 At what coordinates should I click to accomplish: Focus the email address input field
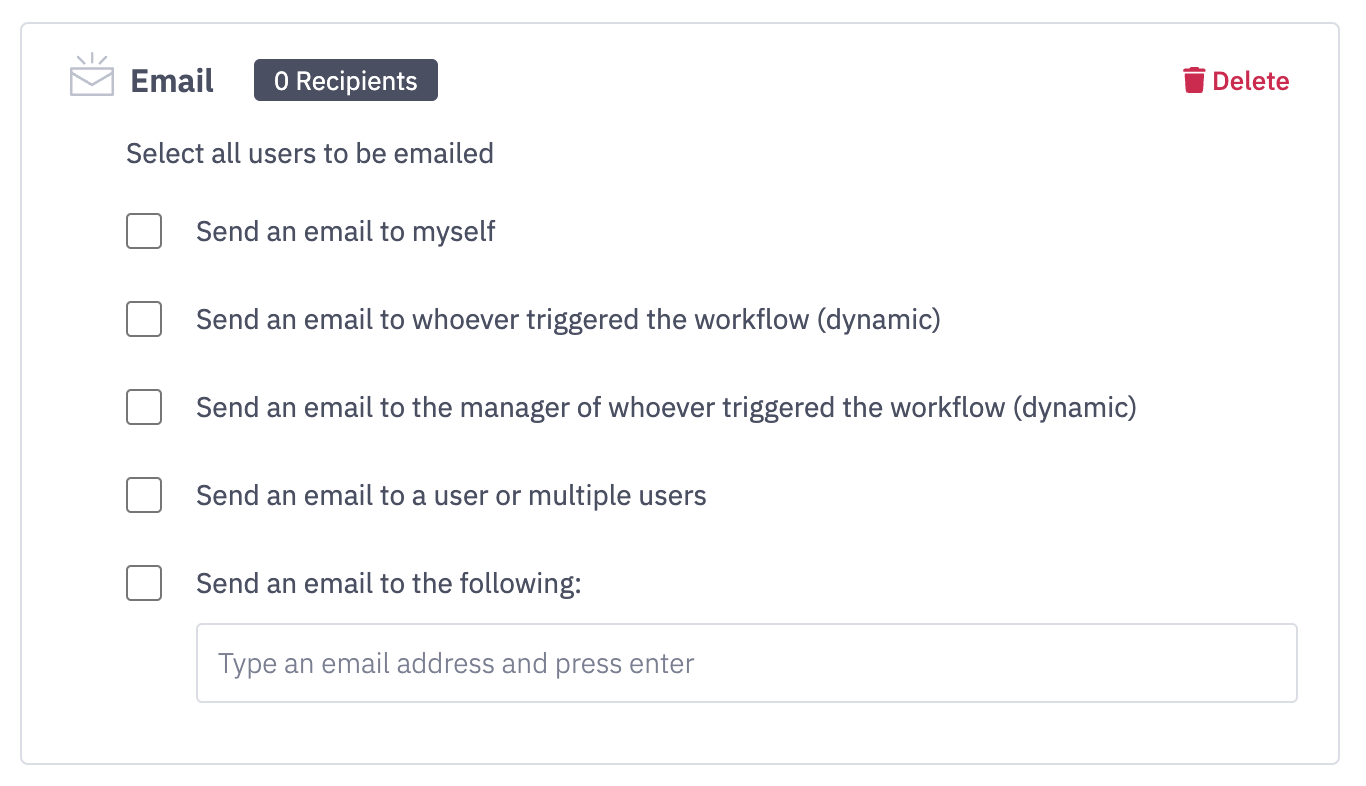(x=746, y=663)
